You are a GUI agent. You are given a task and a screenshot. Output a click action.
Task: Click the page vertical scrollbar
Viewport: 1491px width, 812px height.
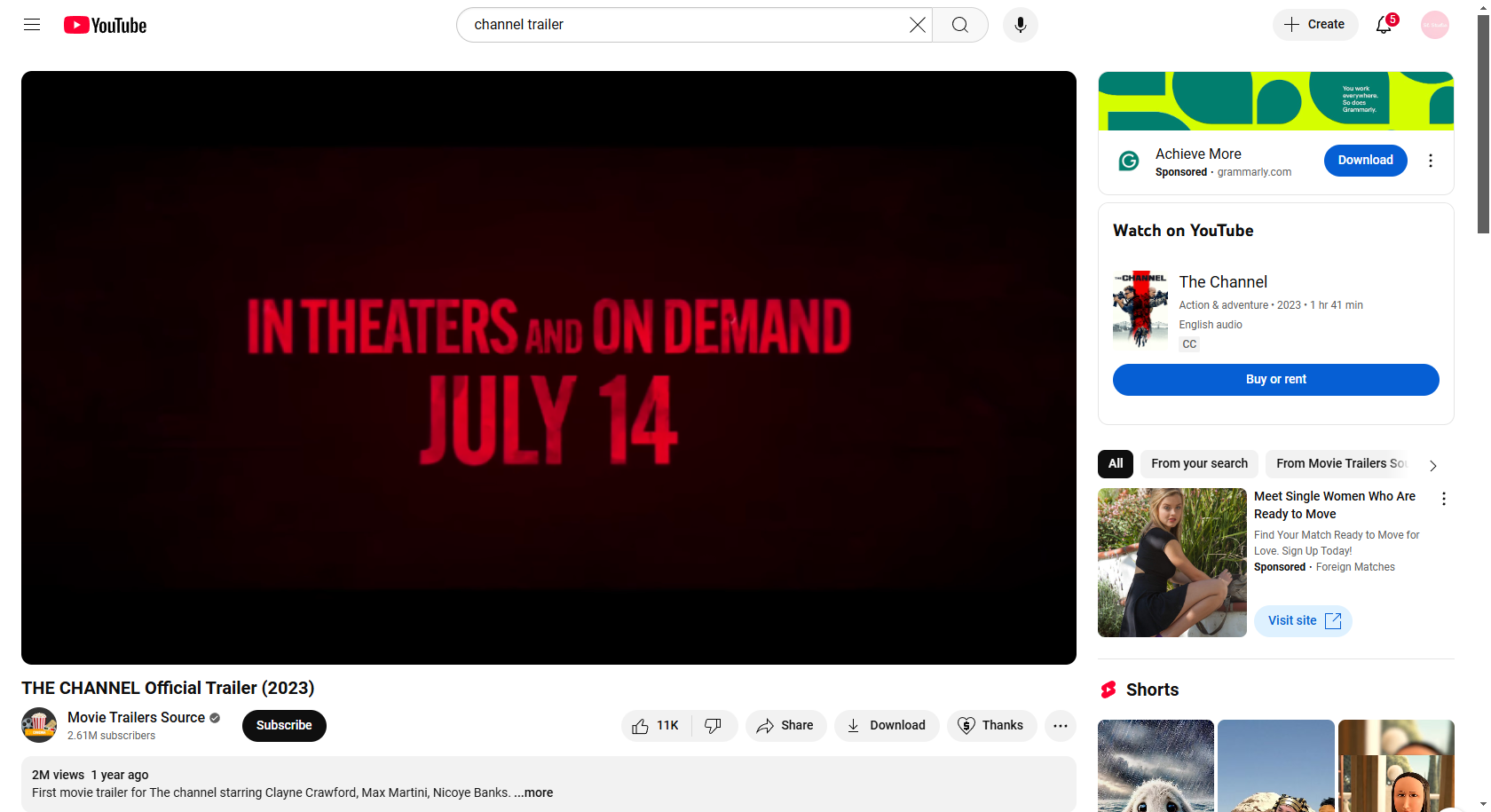pos(1483,124)
